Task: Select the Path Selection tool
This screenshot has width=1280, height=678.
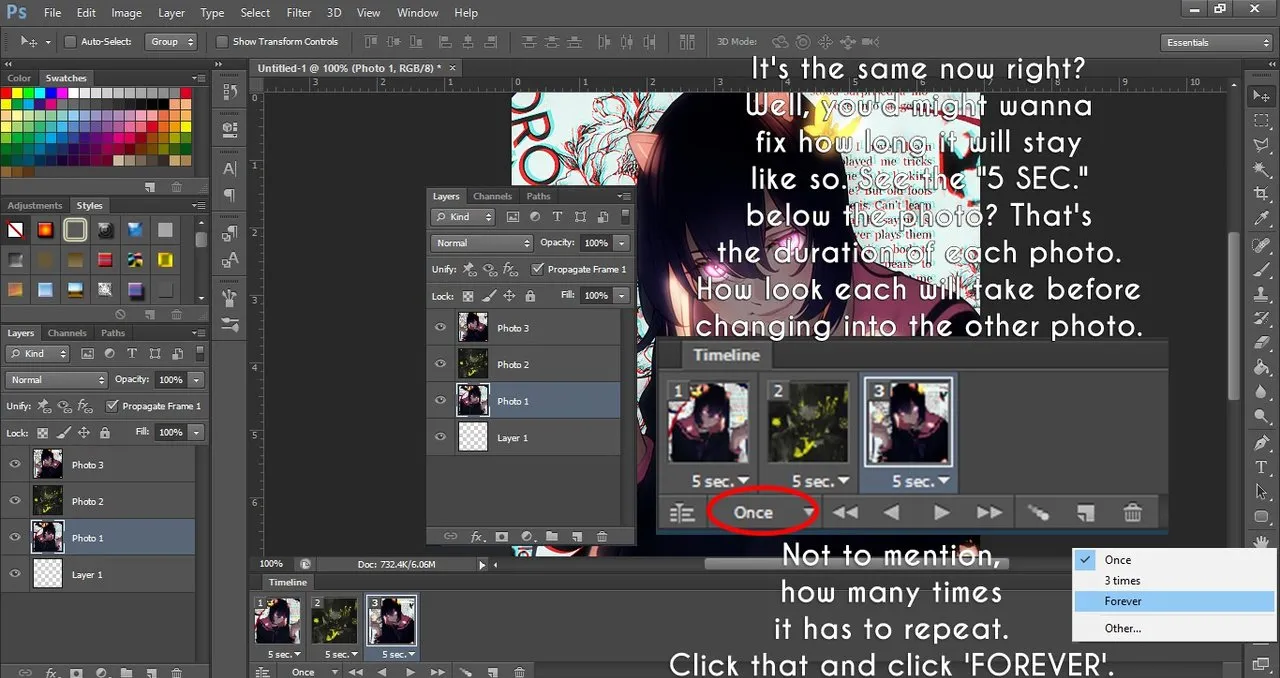Action: (x=1261, y=492)
